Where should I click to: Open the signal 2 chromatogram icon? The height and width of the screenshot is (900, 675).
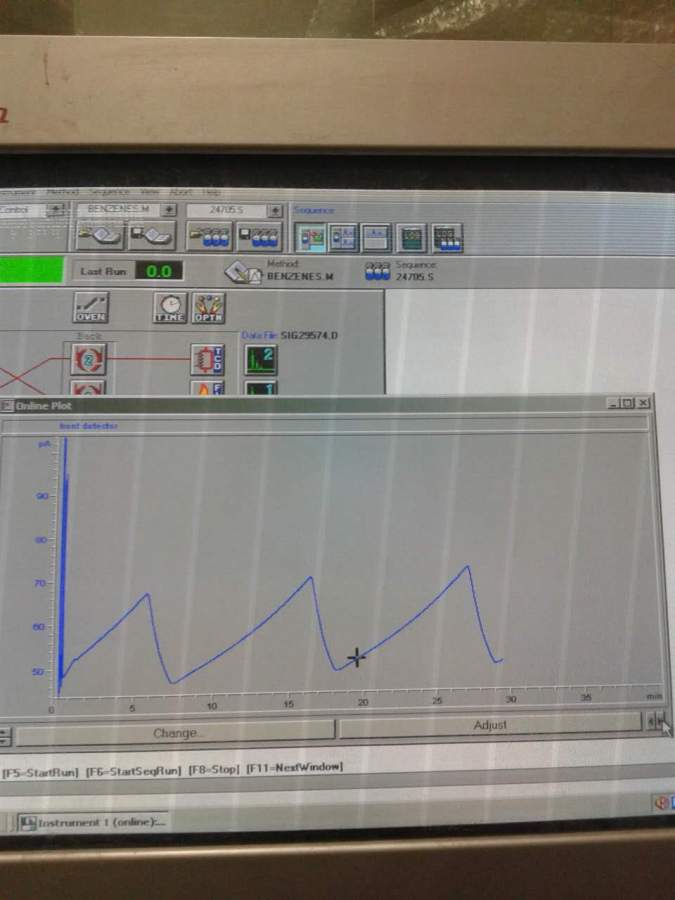pyautogui.click(x=261, y=360)
